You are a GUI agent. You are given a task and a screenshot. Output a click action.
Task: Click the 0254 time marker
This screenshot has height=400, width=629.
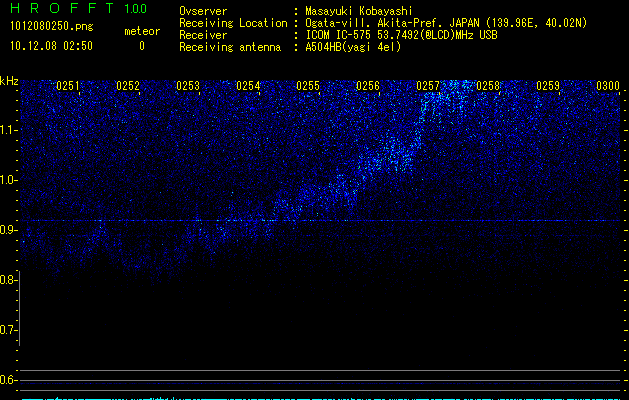pyautogui.click(x=248, y=86)
